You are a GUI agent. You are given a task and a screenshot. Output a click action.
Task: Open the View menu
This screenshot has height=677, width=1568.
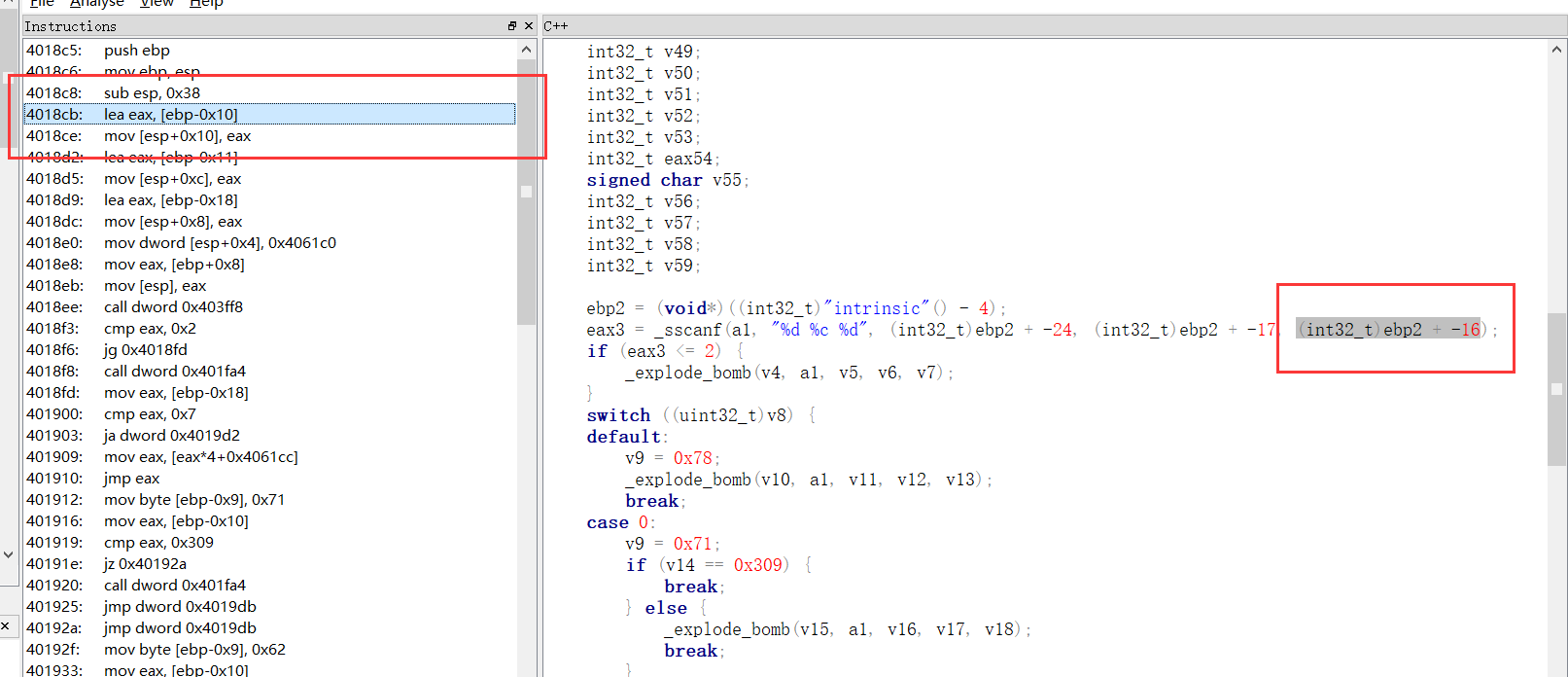point(157,4)
